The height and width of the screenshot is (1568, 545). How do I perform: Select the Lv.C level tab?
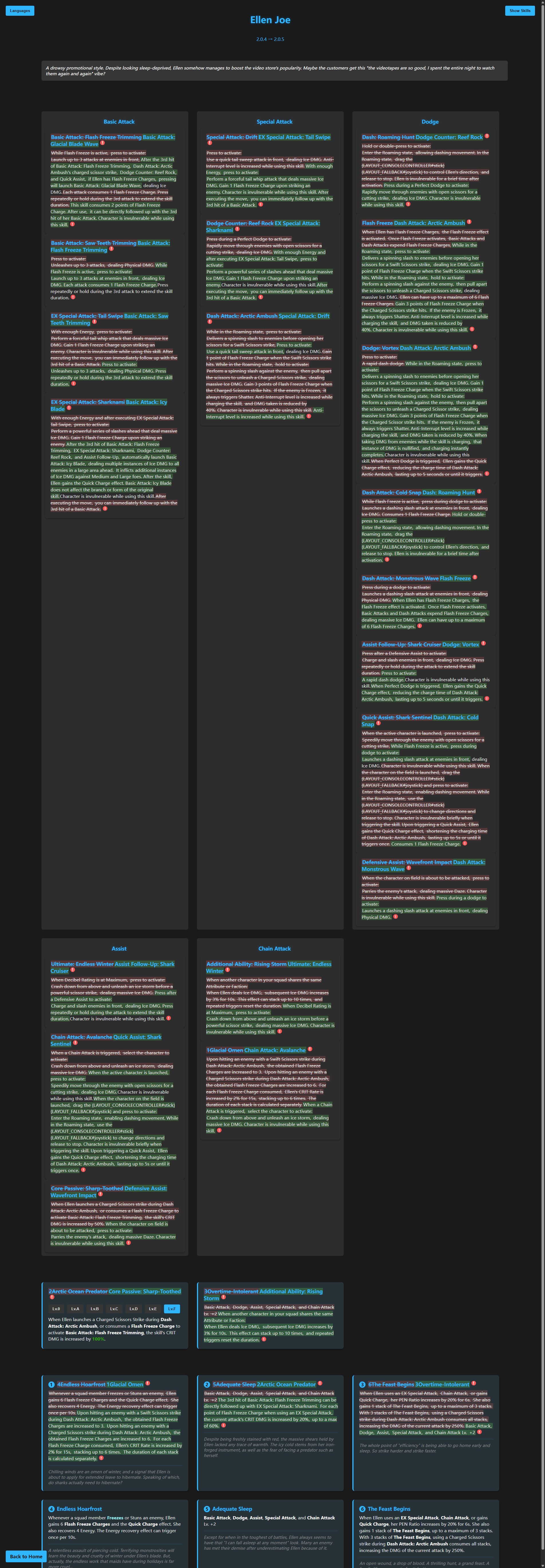(x=114, y=1309)
